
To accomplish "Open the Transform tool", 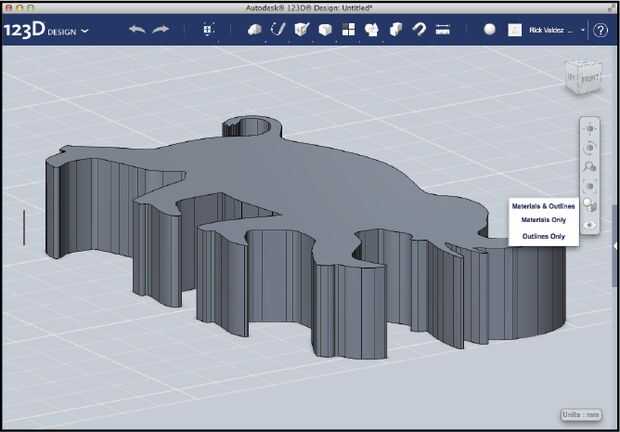I will [x=208, y=30].
